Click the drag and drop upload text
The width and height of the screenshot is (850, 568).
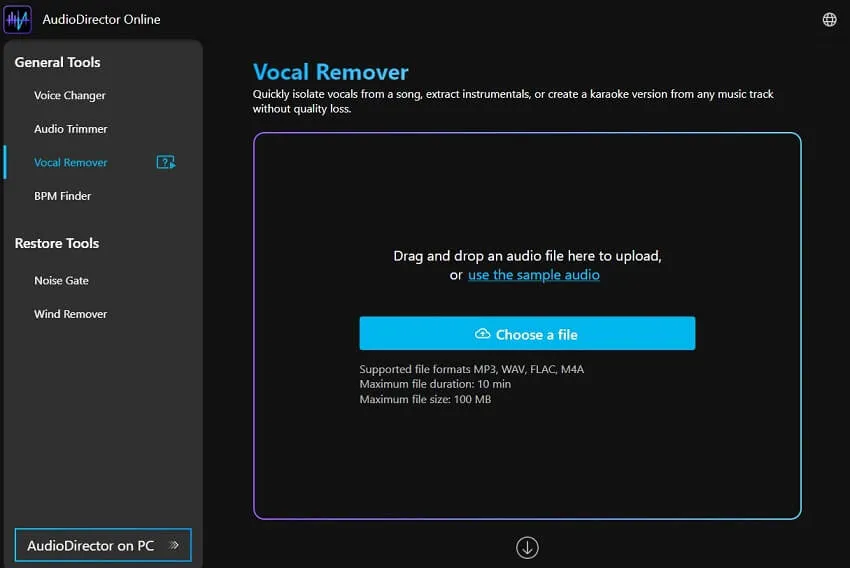point(527,256)
